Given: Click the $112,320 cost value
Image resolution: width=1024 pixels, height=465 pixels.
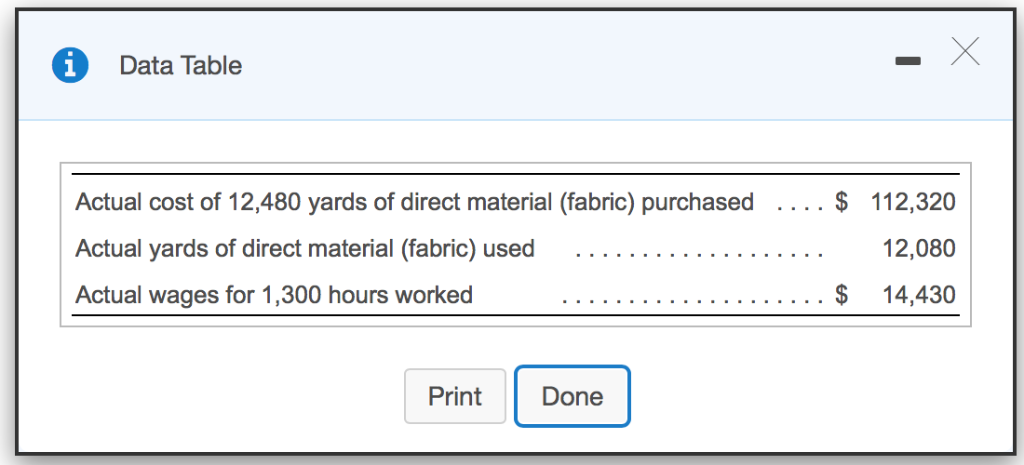Looking at the screenshot, I should pos(913,202).
